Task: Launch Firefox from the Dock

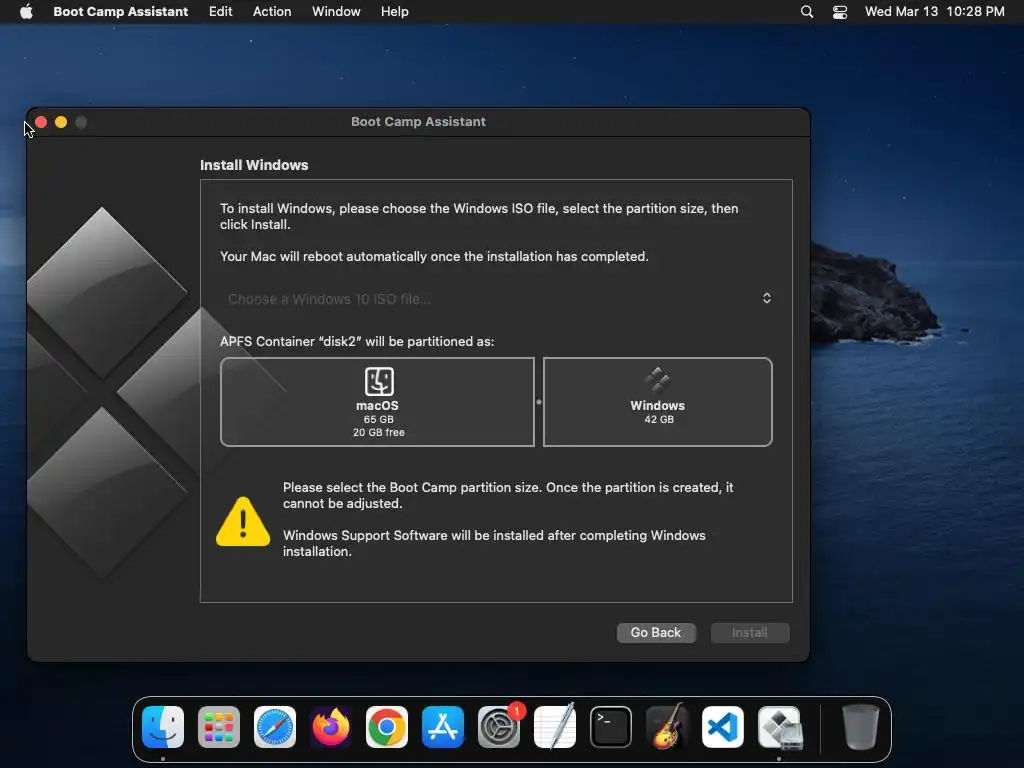Action: pos(330,727)
